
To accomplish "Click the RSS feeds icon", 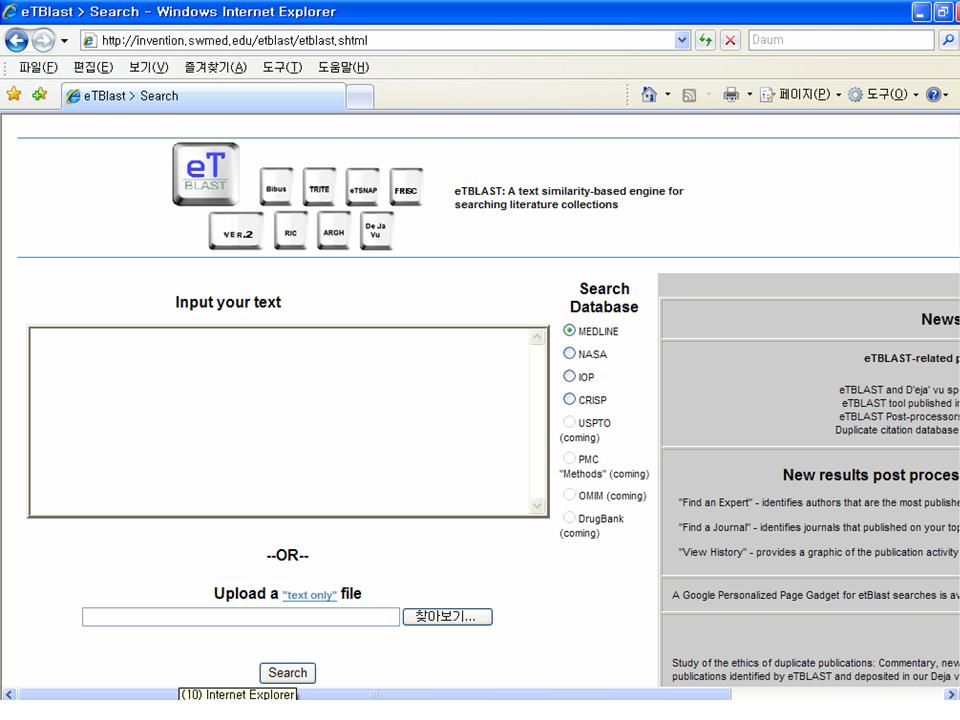I will (x=689, y=95).
